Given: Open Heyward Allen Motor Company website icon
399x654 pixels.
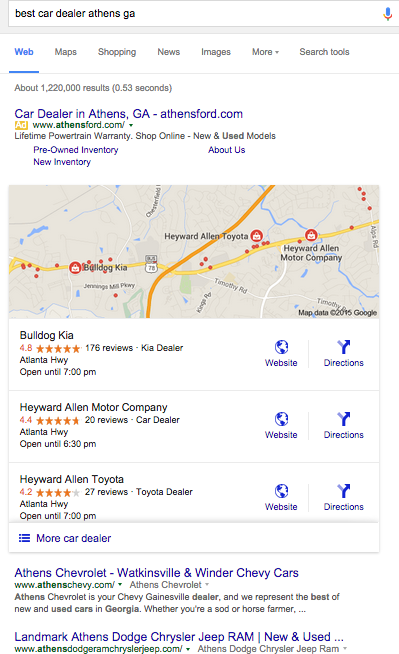Looking at the screenshot, I should click(281, 419).
